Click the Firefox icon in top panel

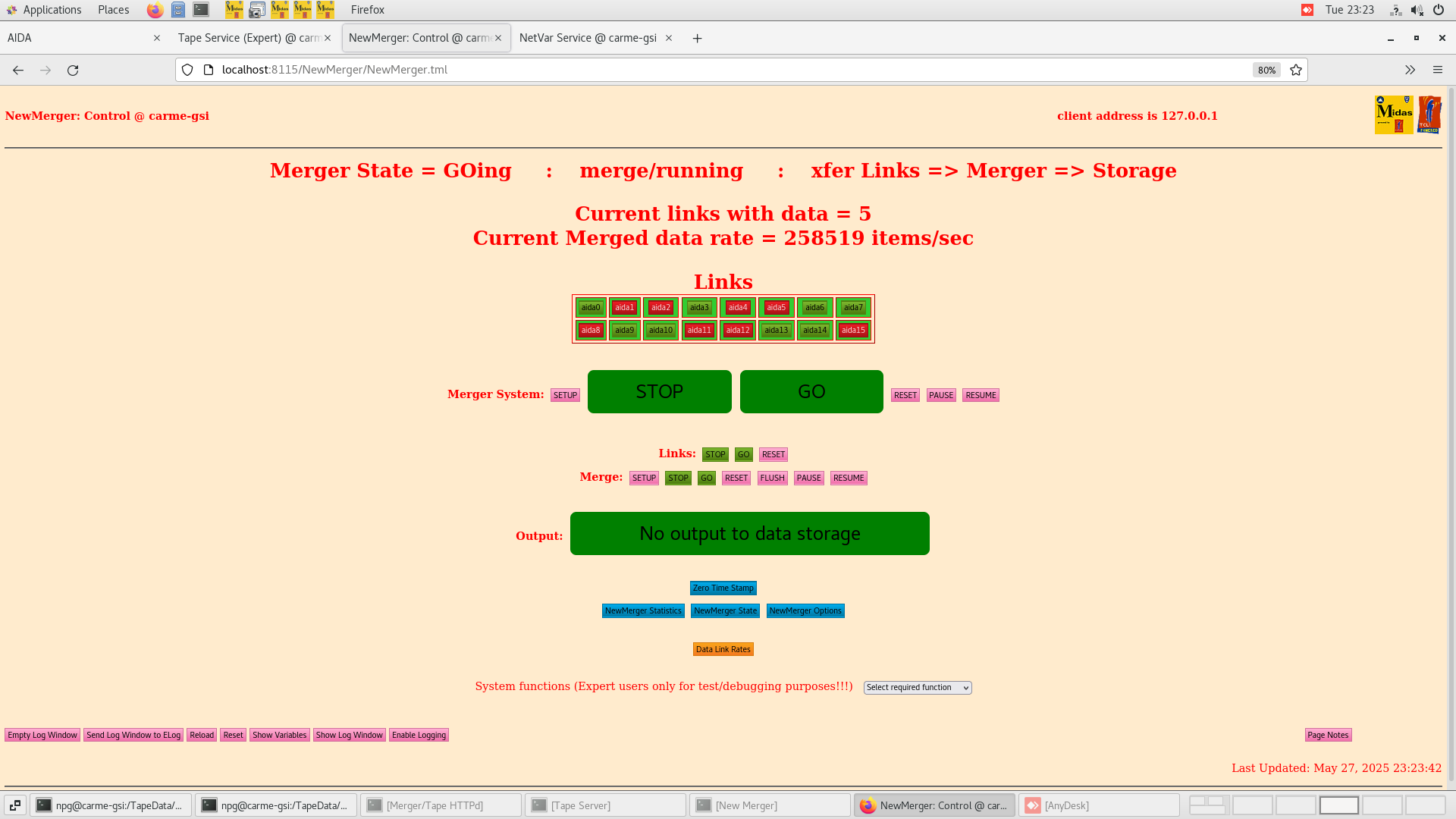(155, 10)
